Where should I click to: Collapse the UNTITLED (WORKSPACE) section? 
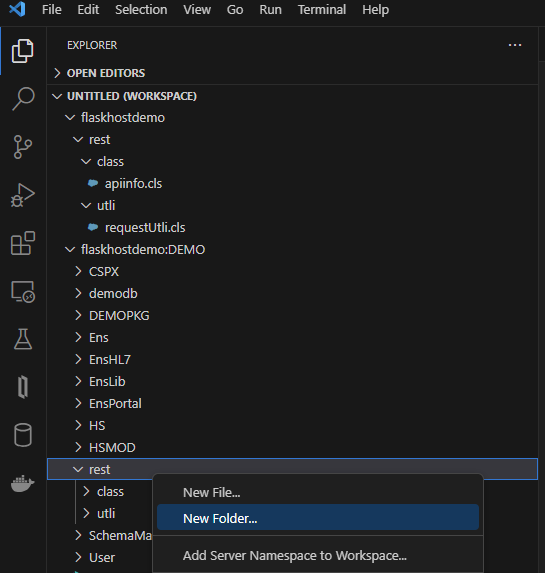(132, 96)
